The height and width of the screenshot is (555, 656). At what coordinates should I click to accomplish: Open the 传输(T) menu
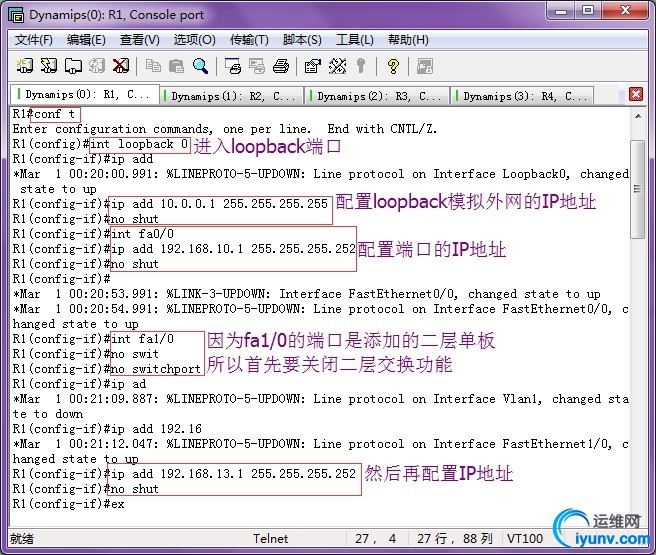(x=249, y=40)
